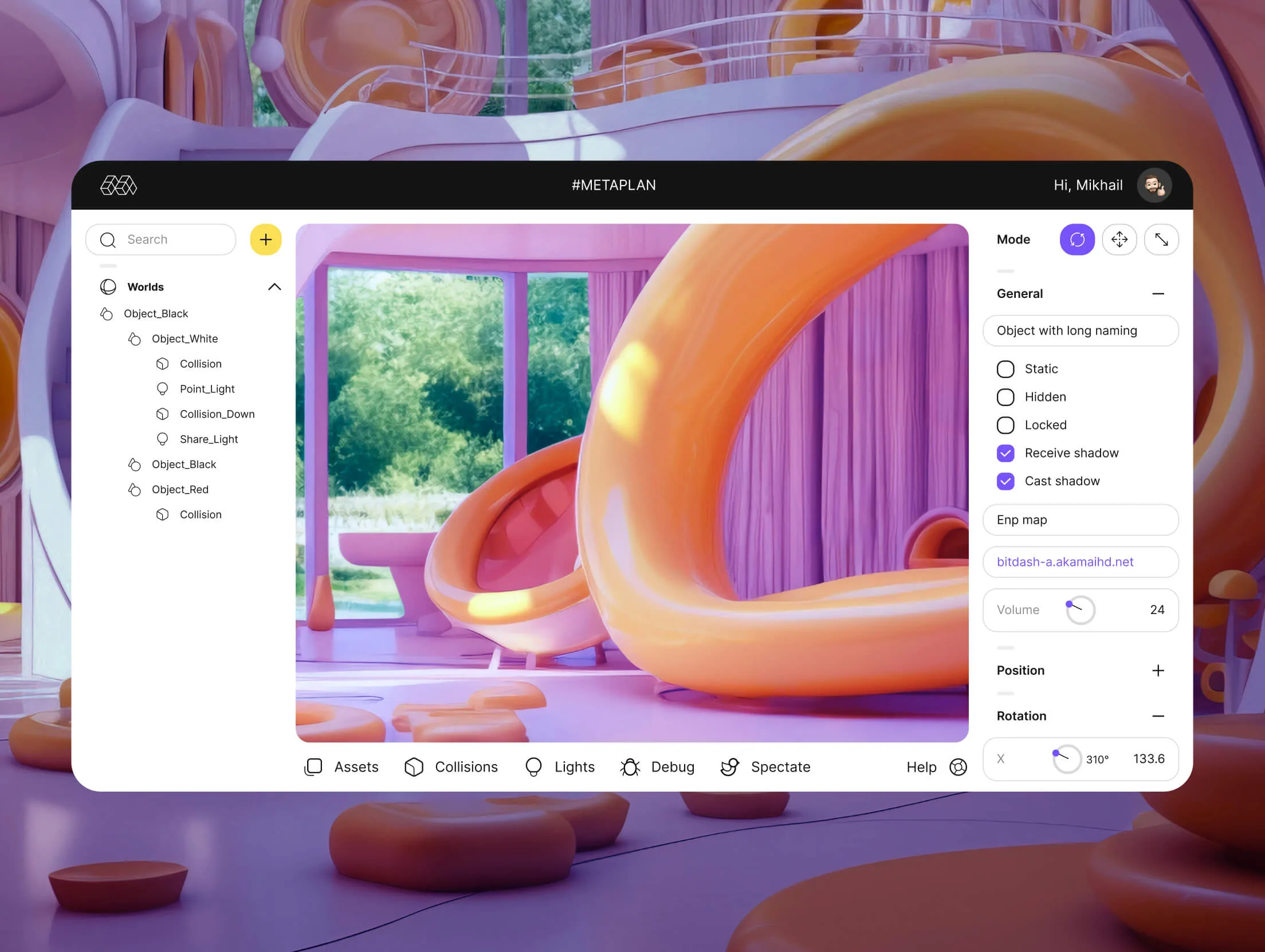Collapse the General section

pyautogui.click(x=1158, y=294)
